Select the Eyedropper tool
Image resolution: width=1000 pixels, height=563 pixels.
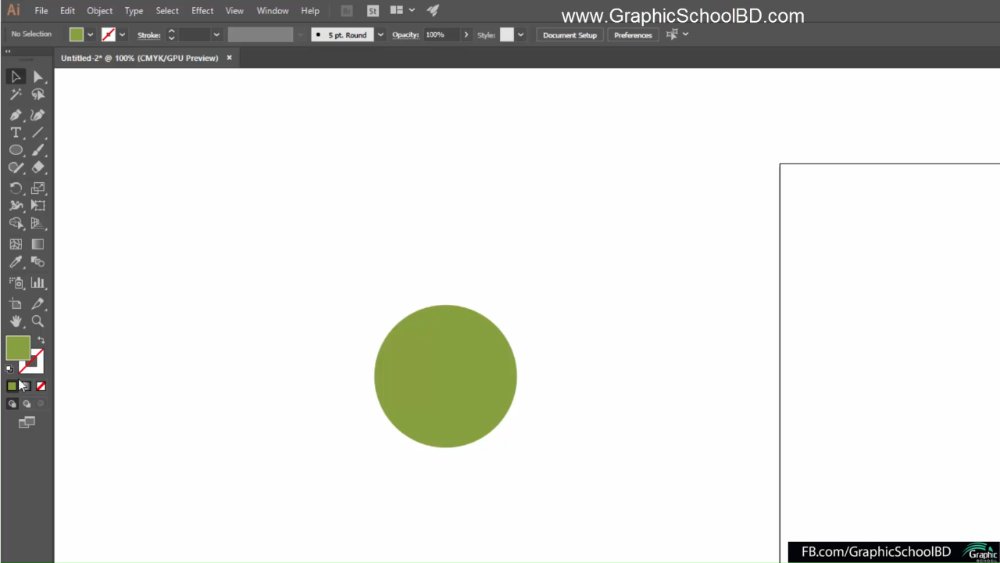tap(16, 262)
